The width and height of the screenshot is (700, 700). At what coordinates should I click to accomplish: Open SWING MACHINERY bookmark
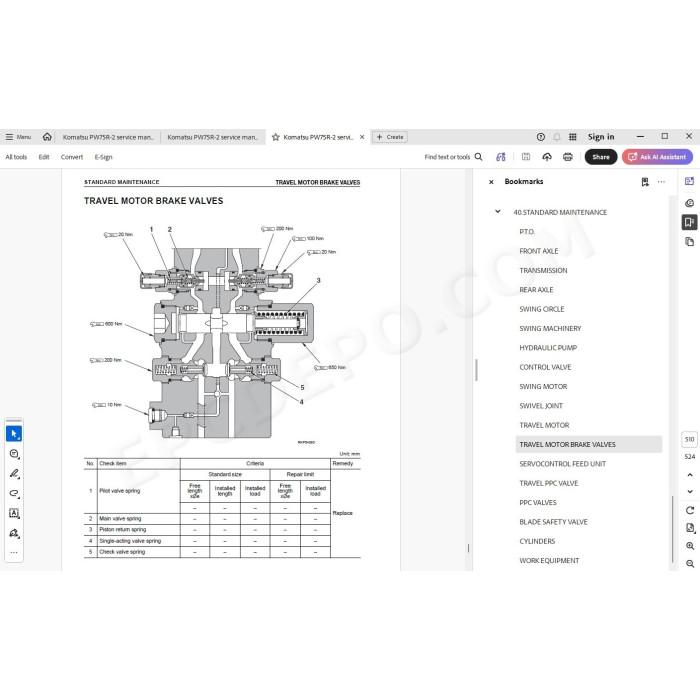click(x=550, y=328)
